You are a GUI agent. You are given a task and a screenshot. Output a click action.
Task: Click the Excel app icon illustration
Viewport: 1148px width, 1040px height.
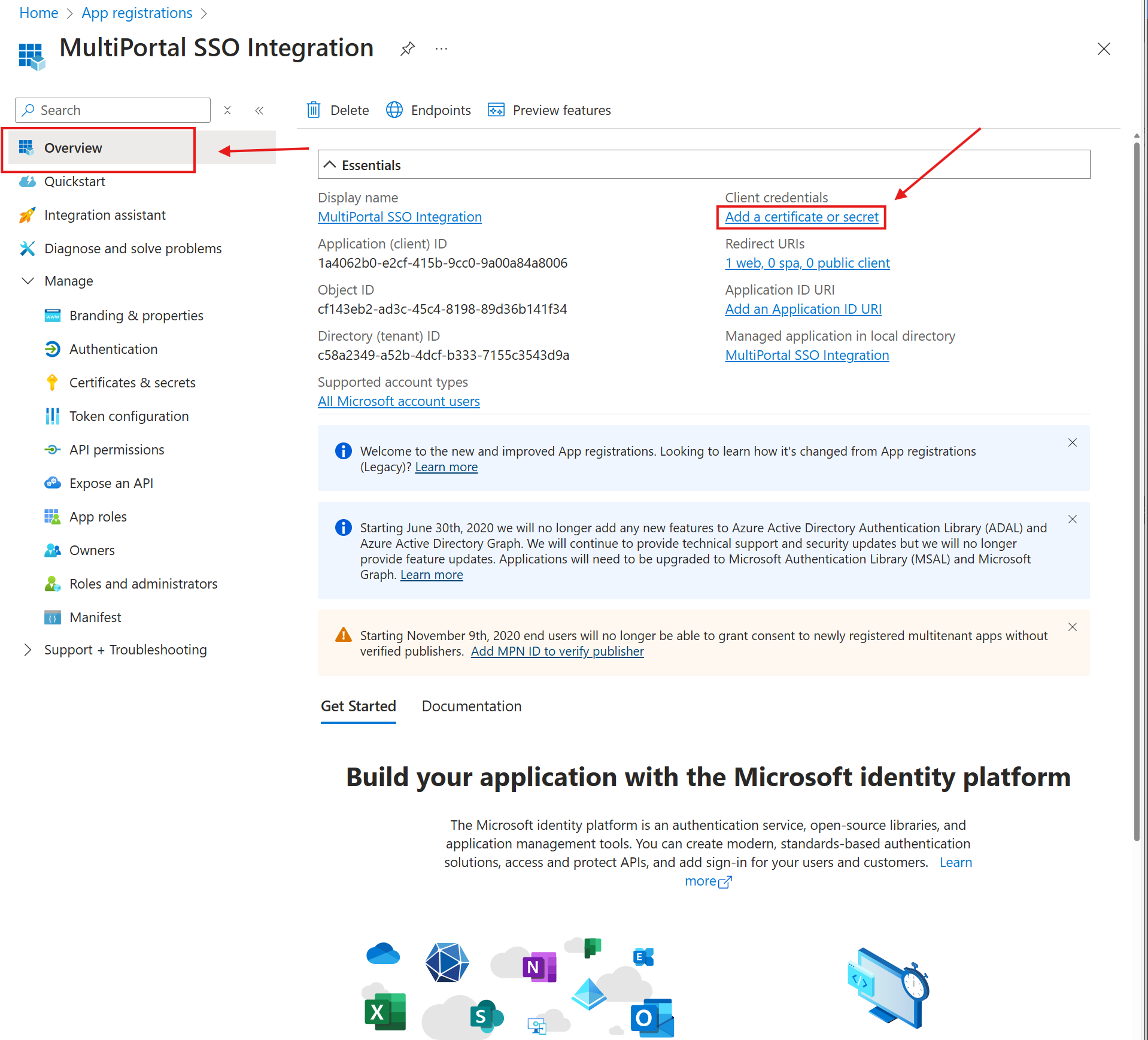[385, 1012]
